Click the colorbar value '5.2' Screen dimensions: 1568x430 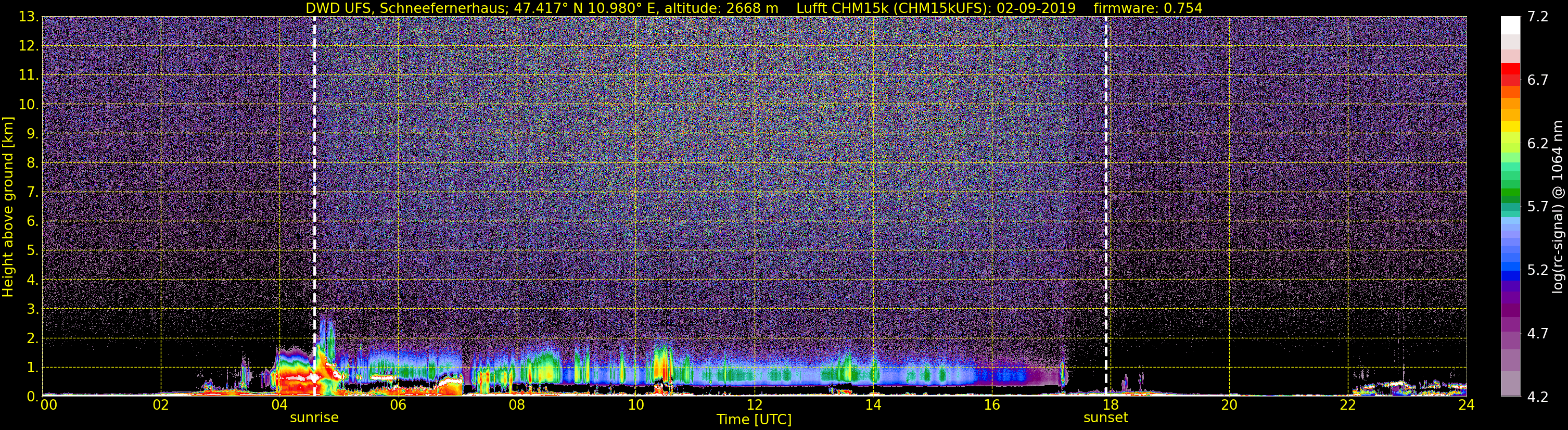click(1538, 270)
